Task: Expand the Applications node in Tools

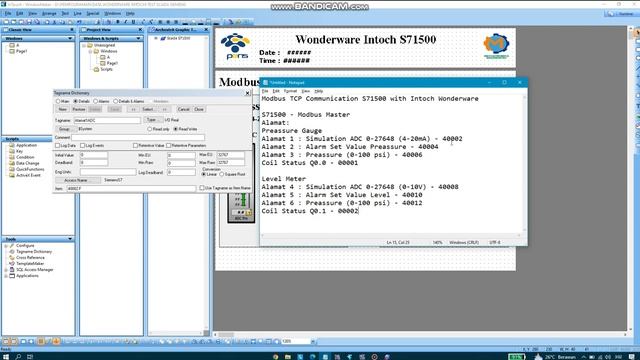Action: (x=6, y=276)
